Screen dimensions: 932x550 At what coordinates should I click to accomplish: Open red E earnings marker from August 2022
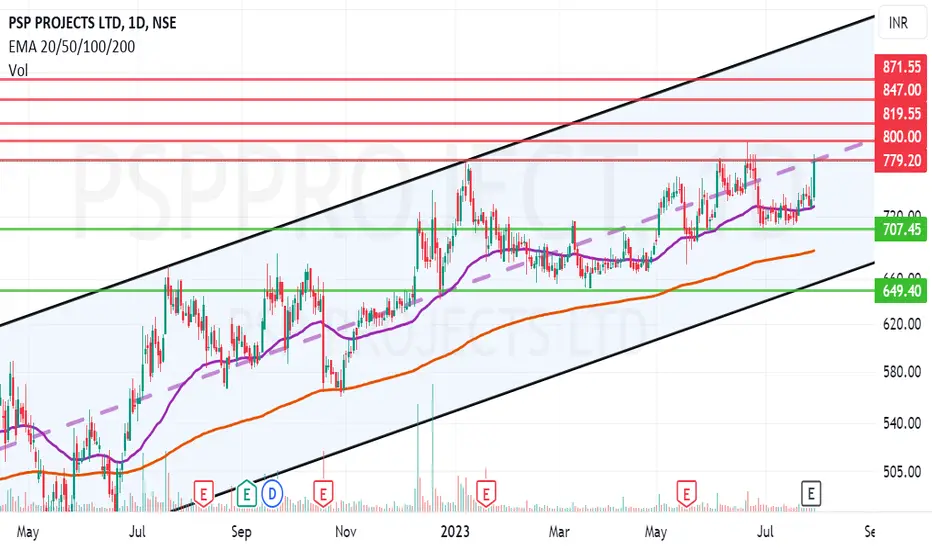pyautogui.click(x=203, y=494)
